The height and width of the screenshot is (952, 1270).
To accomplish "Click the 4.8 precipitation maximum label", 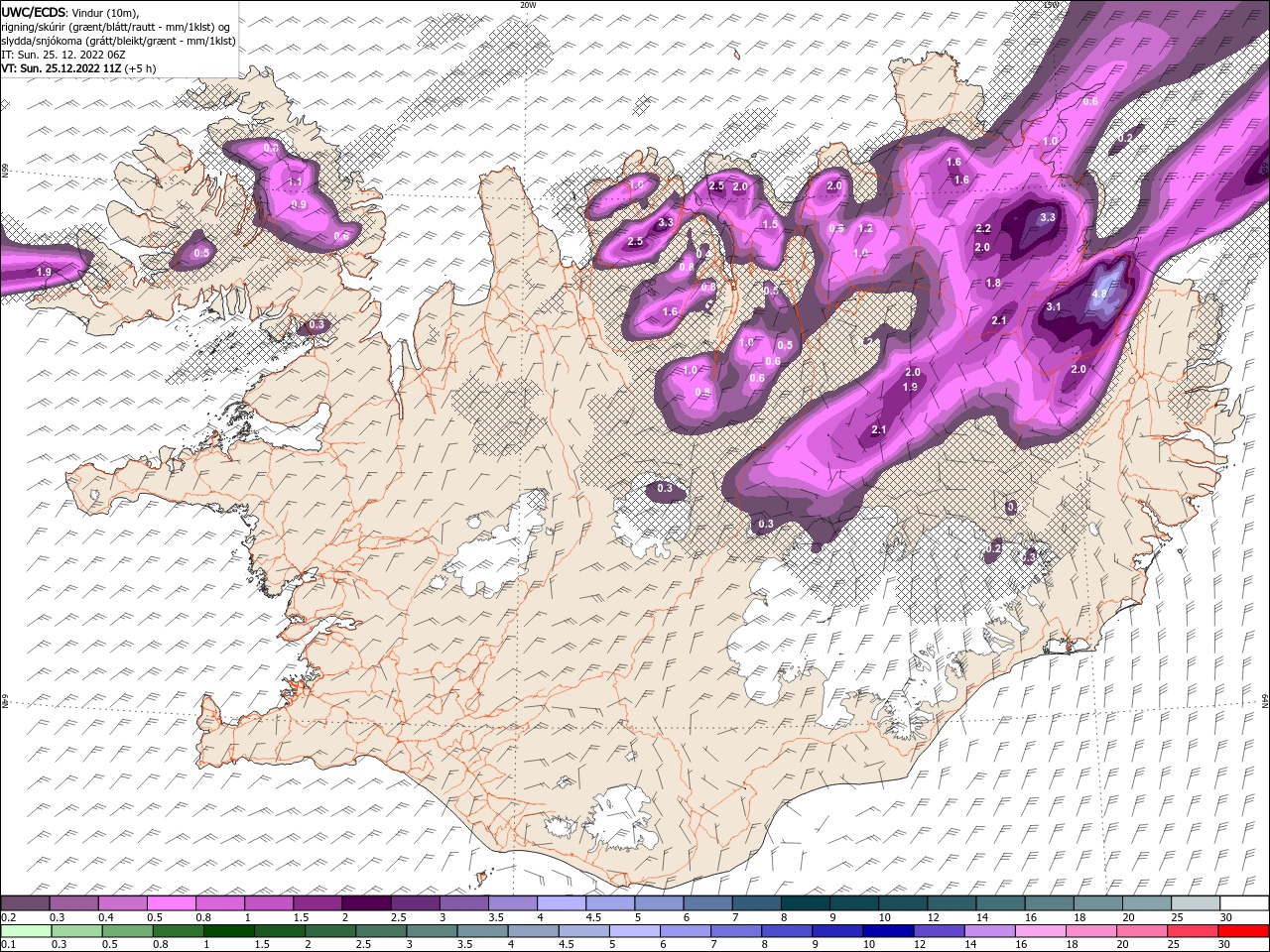I will [x=1099, y=295].
